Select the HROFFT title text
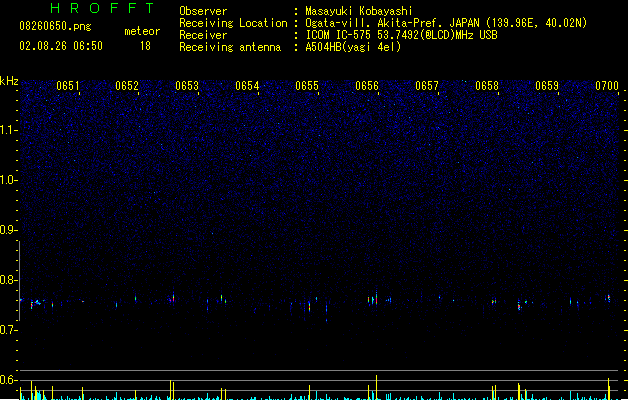Image resolution: width=629 pixels, height=400 pixels. 102,8
